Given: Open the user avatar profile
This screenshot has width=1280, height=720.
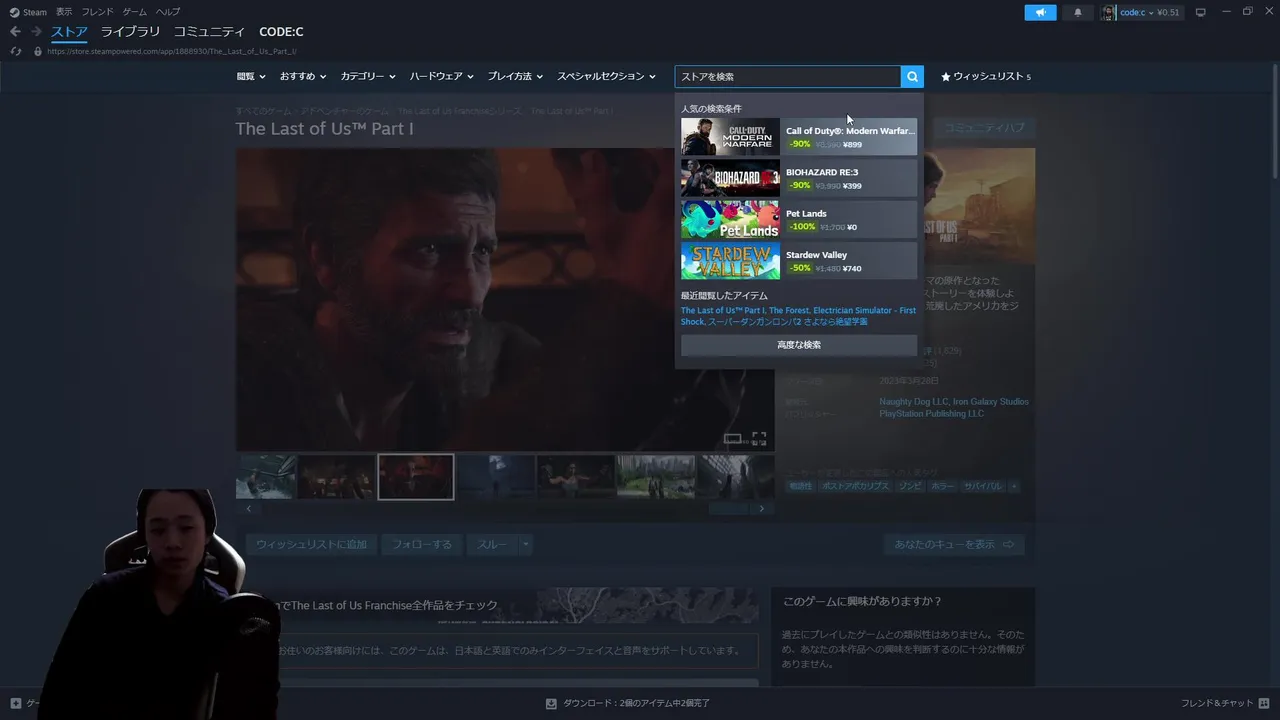Looking at the screenshot, I should tap(1108, 12).
